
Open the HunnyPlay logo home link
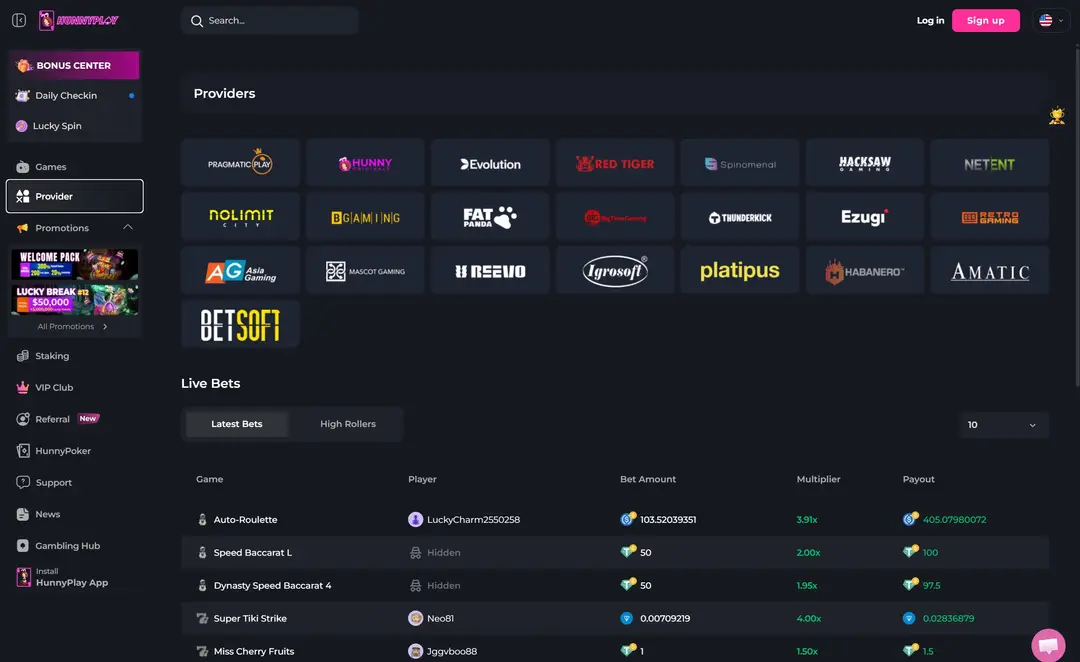point(79,21)
